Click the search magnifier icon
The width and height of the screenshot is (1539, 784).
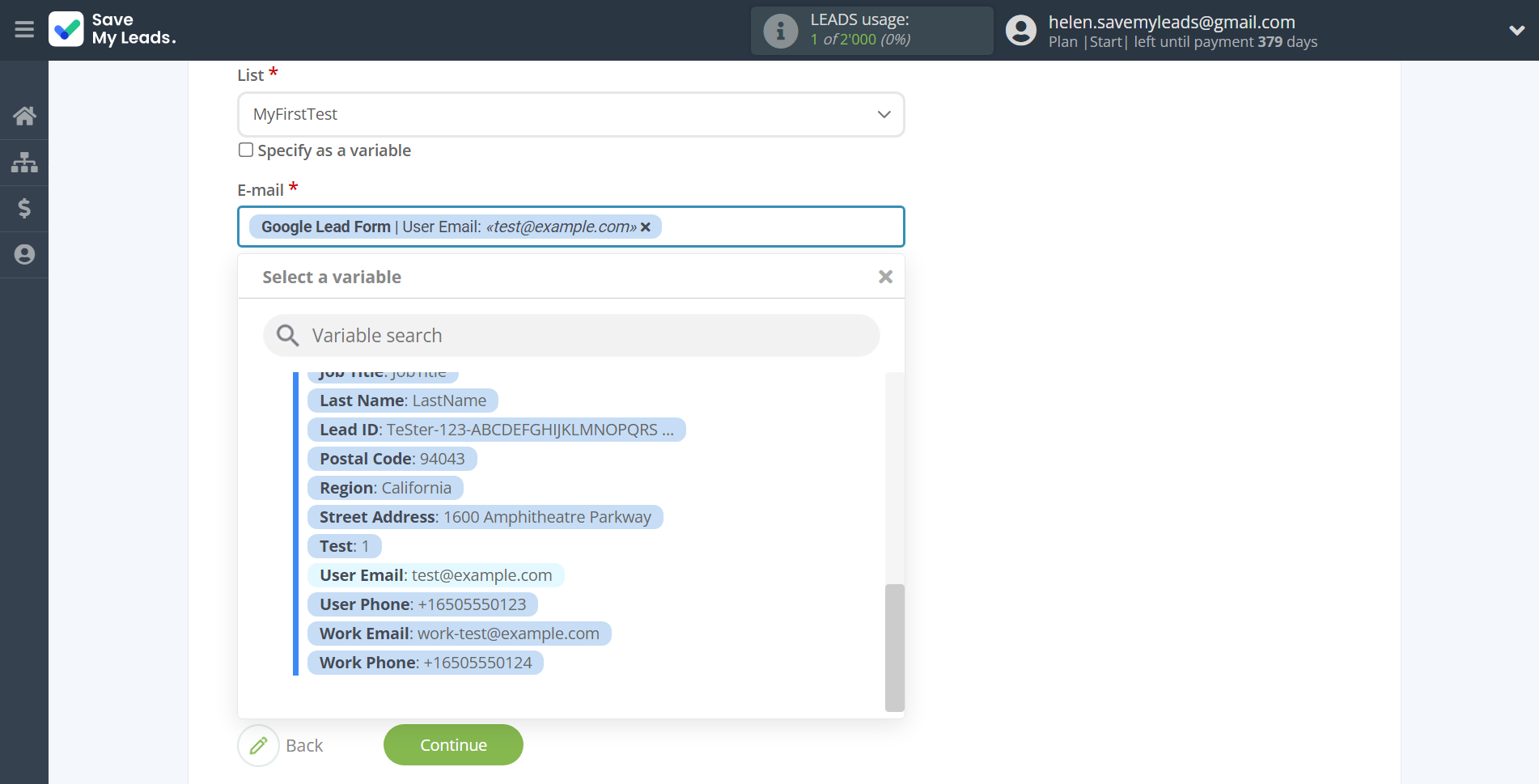(x=287, y=335)
